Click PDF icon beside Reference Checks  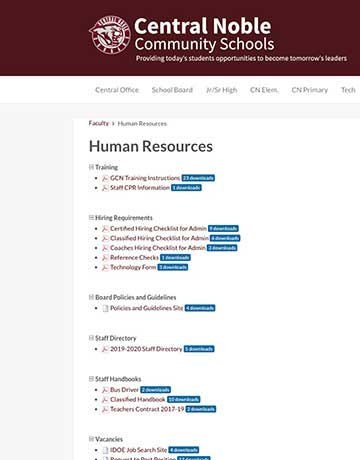click(105, 258)
